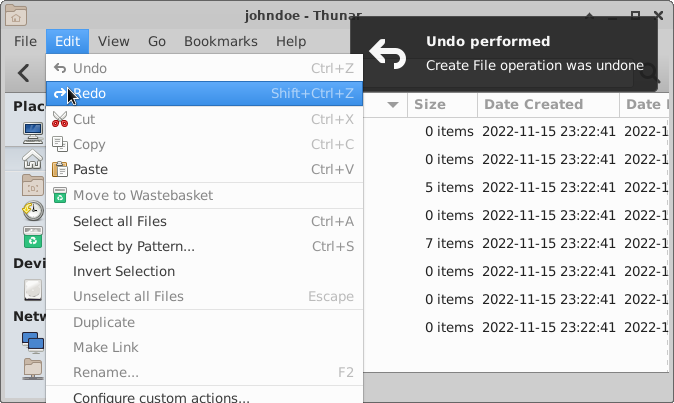Sort by Date Created column header
Image resolution: width=674 pixels, height=403 pixels.
tap(533, 104)
